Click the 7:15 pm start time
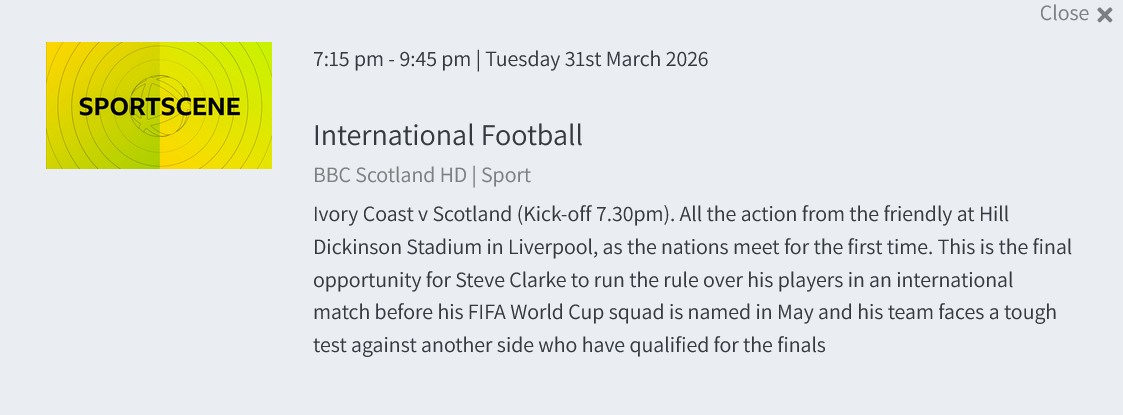 tap(348, 59)
